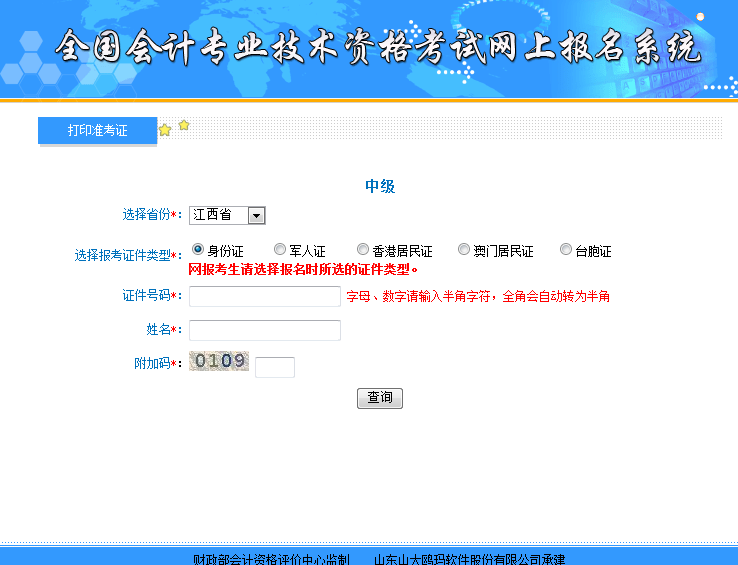Select the 身份证 radio button
The image size is (738, 565).
(x=198, y=249)
